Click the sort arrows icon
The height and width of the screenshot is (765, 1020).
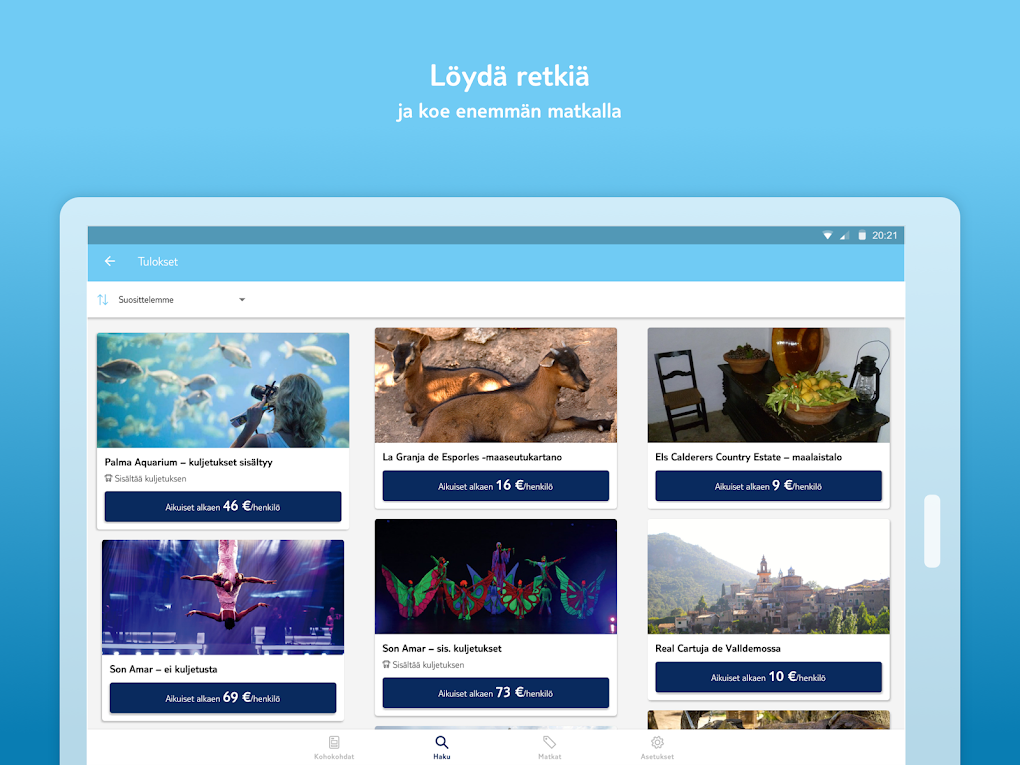[103, 300]
